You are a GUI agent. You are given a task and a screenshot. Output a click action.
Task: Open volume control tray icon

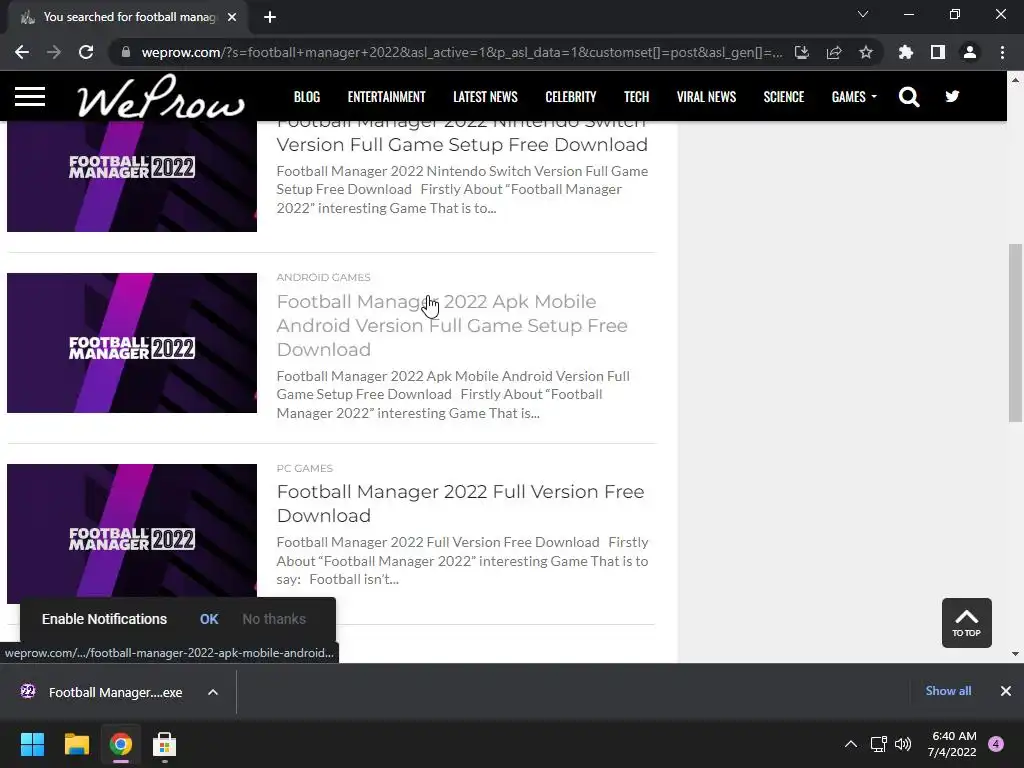(x=903, y=744)
